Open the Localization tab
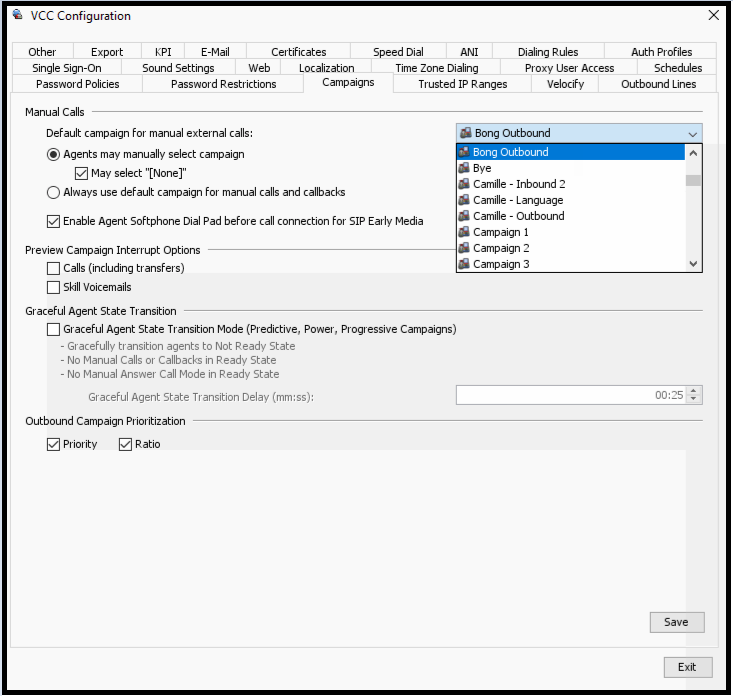This screenshot has height=696, width=733. click(326, 68)
